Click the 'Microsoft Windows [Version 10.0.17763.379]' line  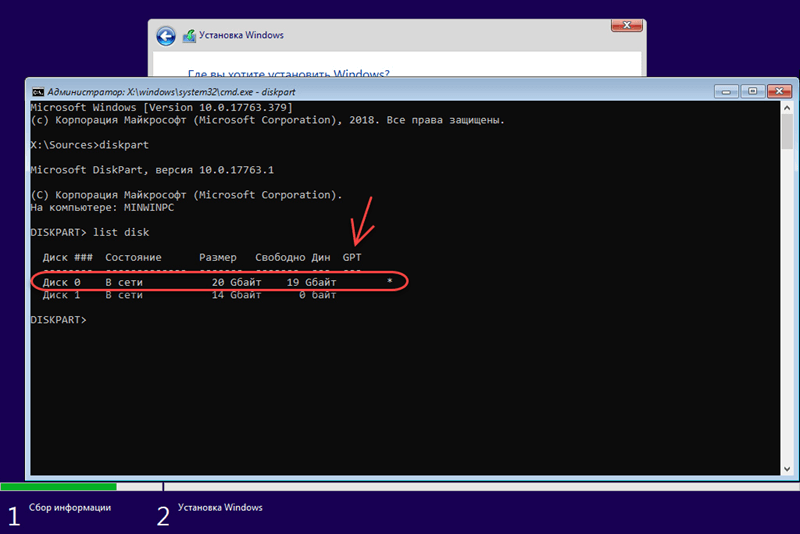(x=162, y=108)
